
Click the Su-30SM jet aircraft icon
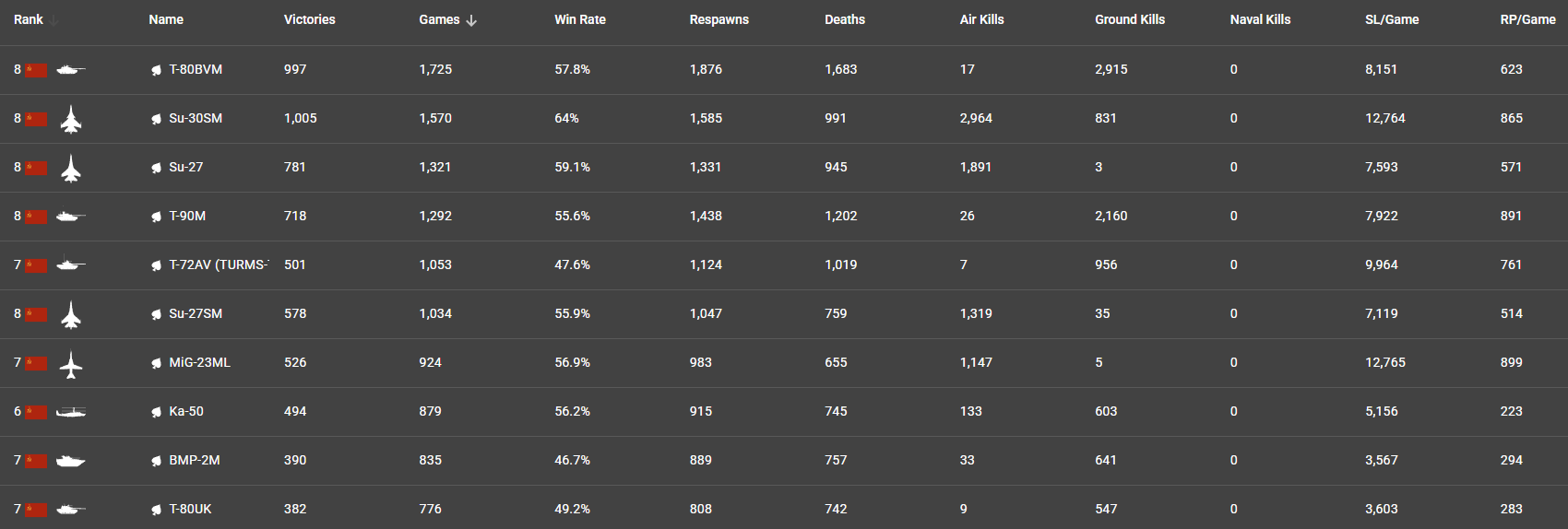(71, 119)
